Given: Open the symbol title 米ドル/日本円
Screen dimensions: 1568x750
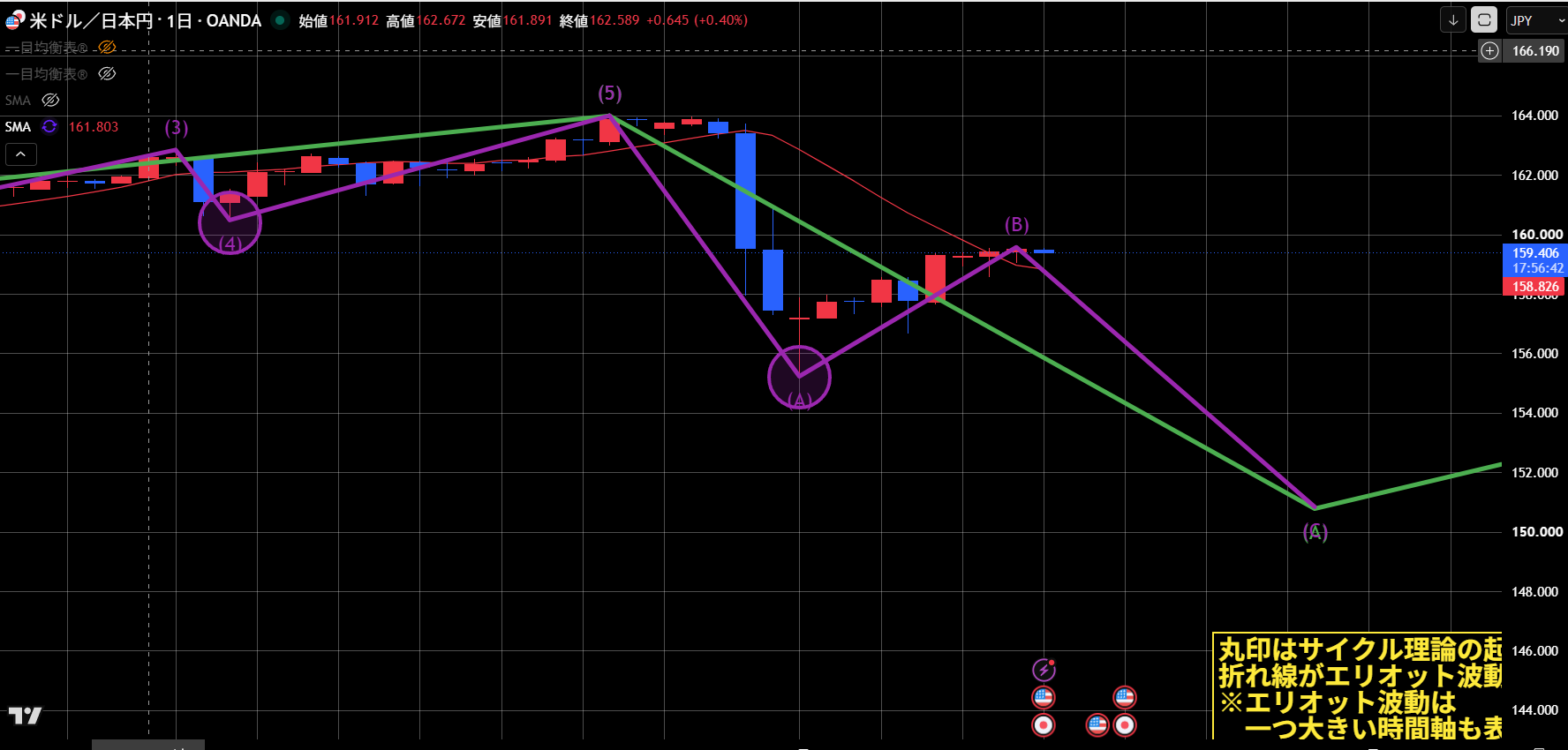Looking at the screenshot, I should (91, 19).
